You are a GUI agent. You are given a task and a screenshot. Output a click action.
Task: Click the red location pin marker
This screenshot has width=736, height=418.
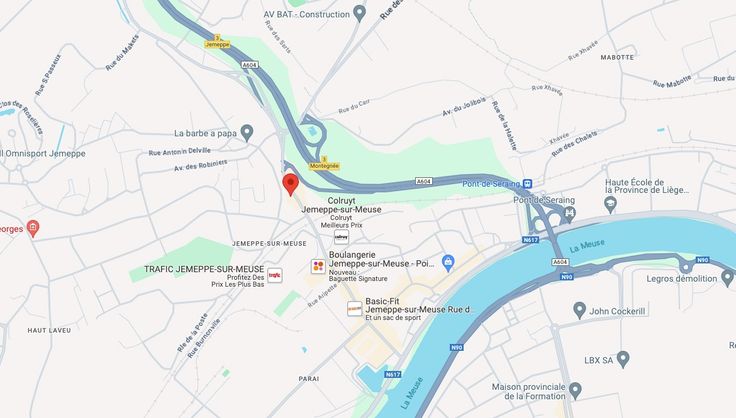click(x=291, y=184)
